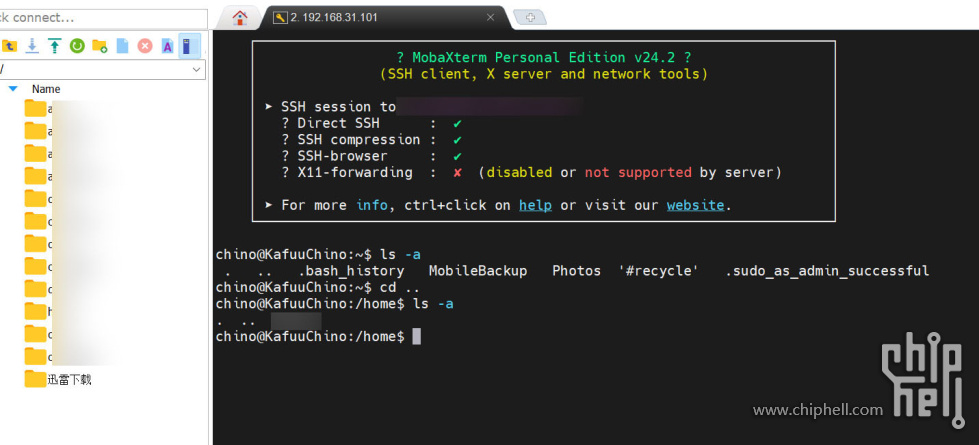Screen dimensions: 979x445
Task: Download selected files from server
Action: pos(32,46)
